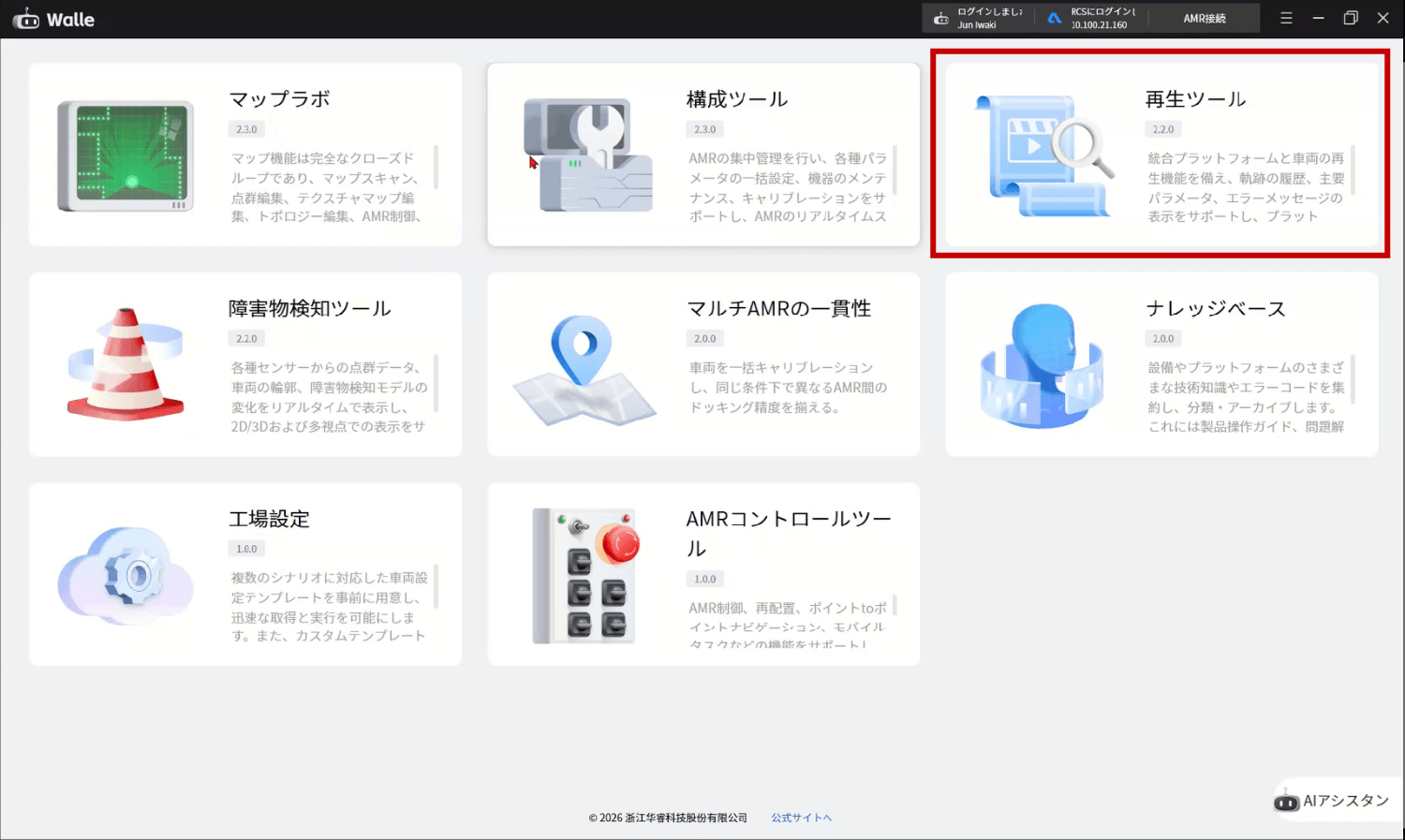
Task: Open the マップラボ green map screen icon
Action: coord(126,155)
